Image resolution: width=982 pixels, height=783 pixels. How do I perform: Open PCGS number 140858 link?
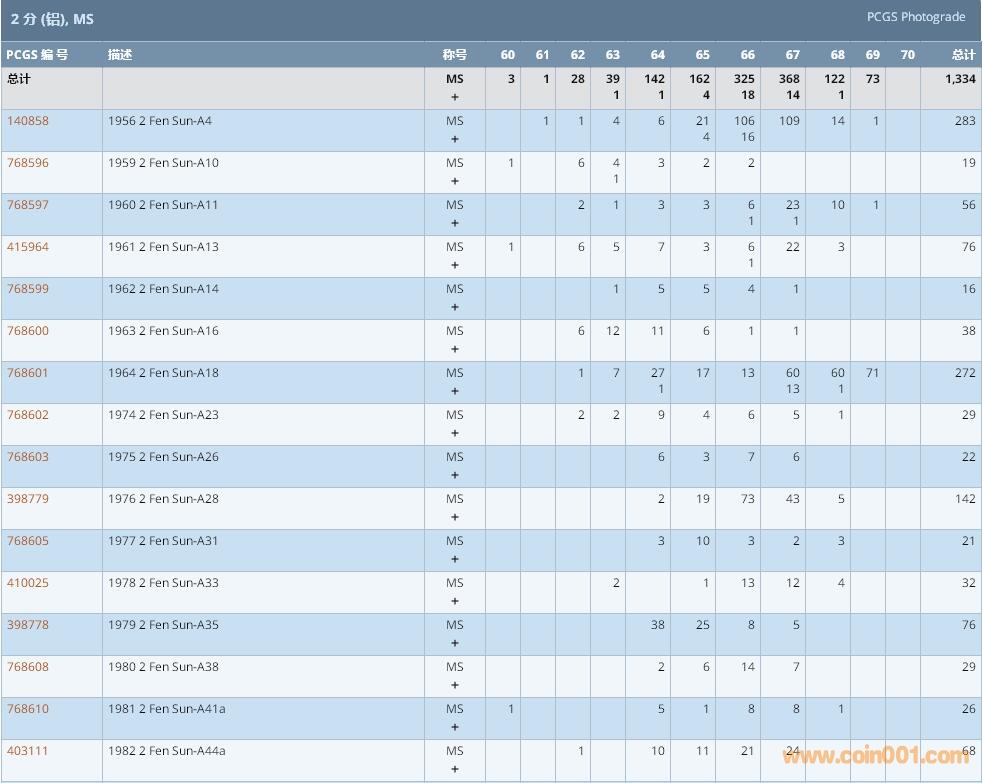(x=28, y=121)
